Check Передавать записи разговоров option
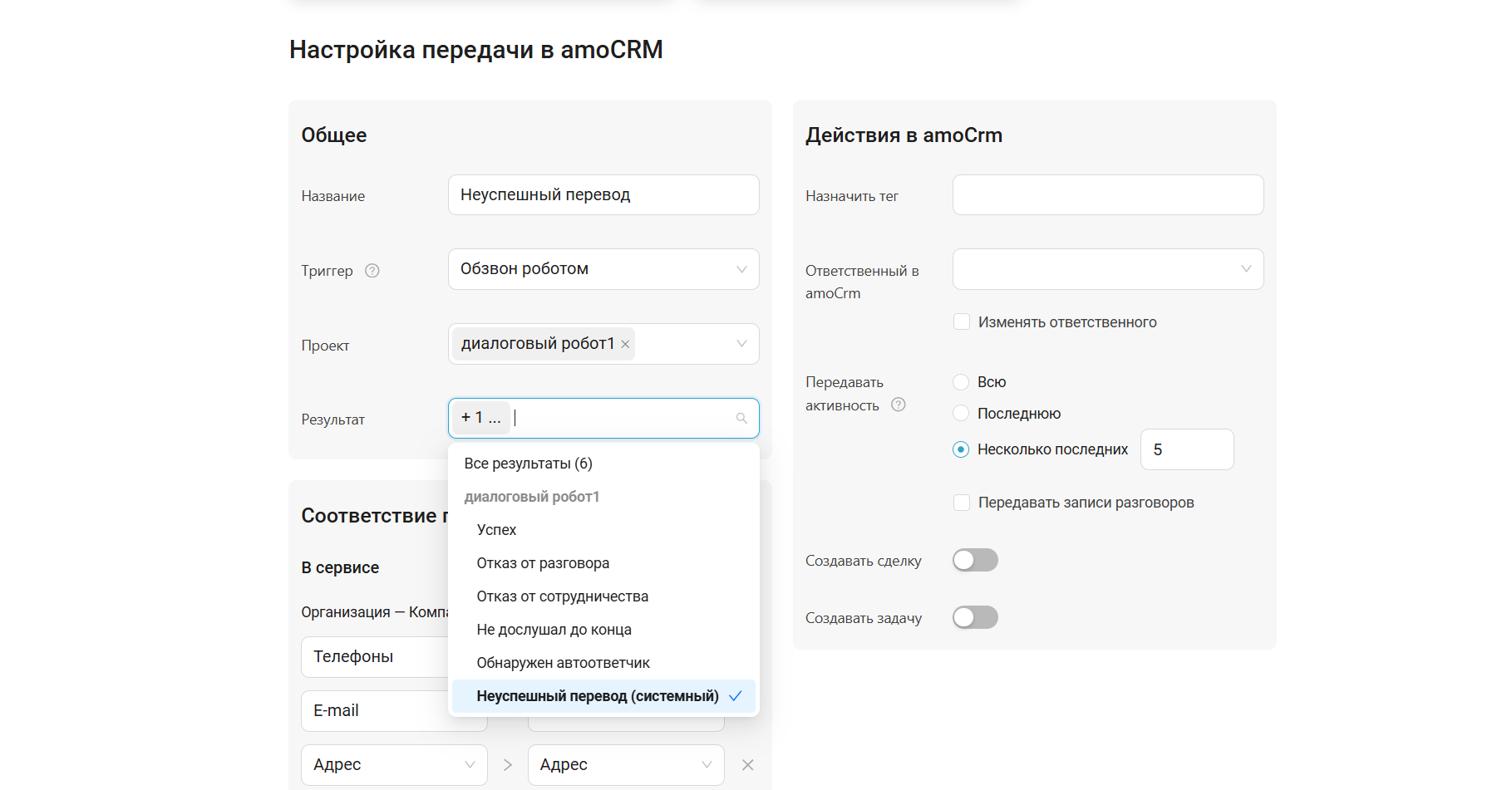This screenshot has width=1512, height=790. (x=962, y=503)
